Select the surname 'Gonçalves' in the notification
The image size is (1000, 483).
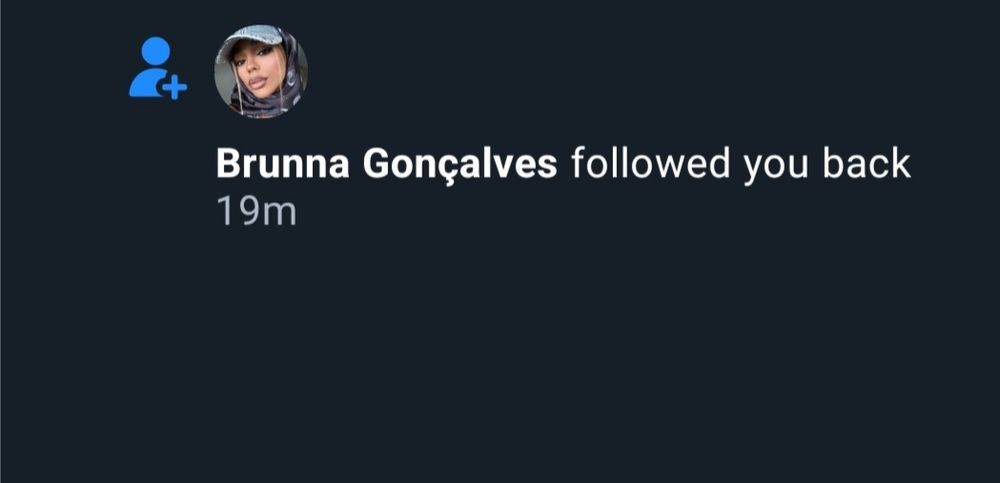pyautogui.click(x=460, y=166)
